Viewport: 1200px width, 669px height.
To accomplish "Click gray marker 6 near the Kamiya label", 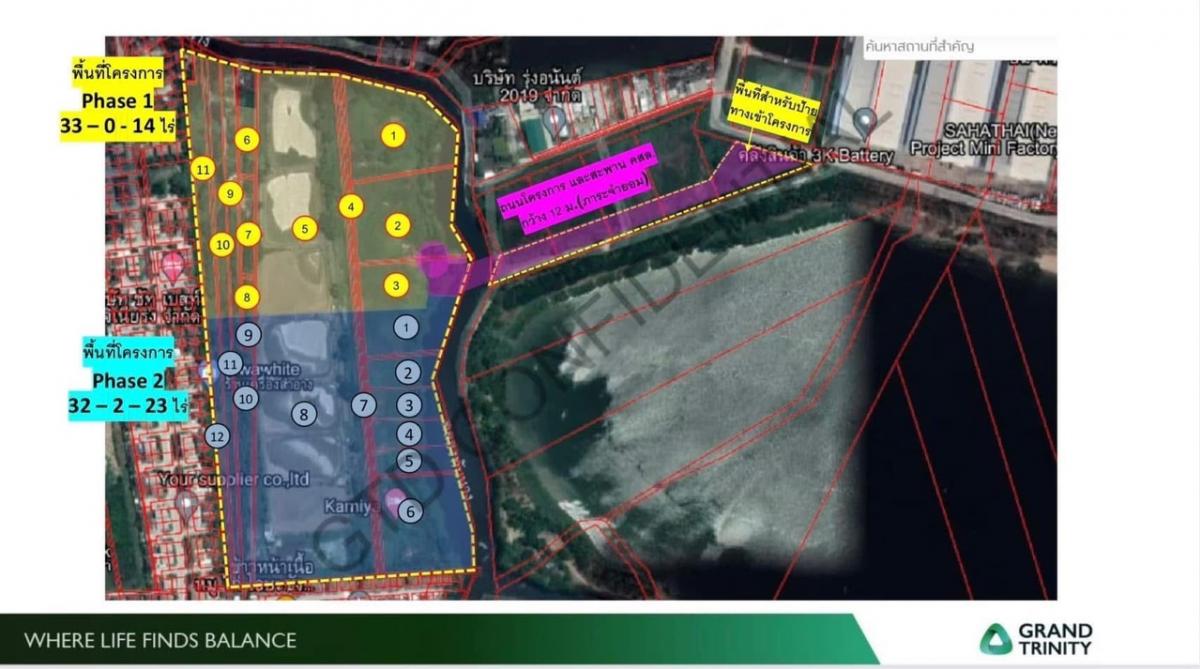I will click(408, 512).
